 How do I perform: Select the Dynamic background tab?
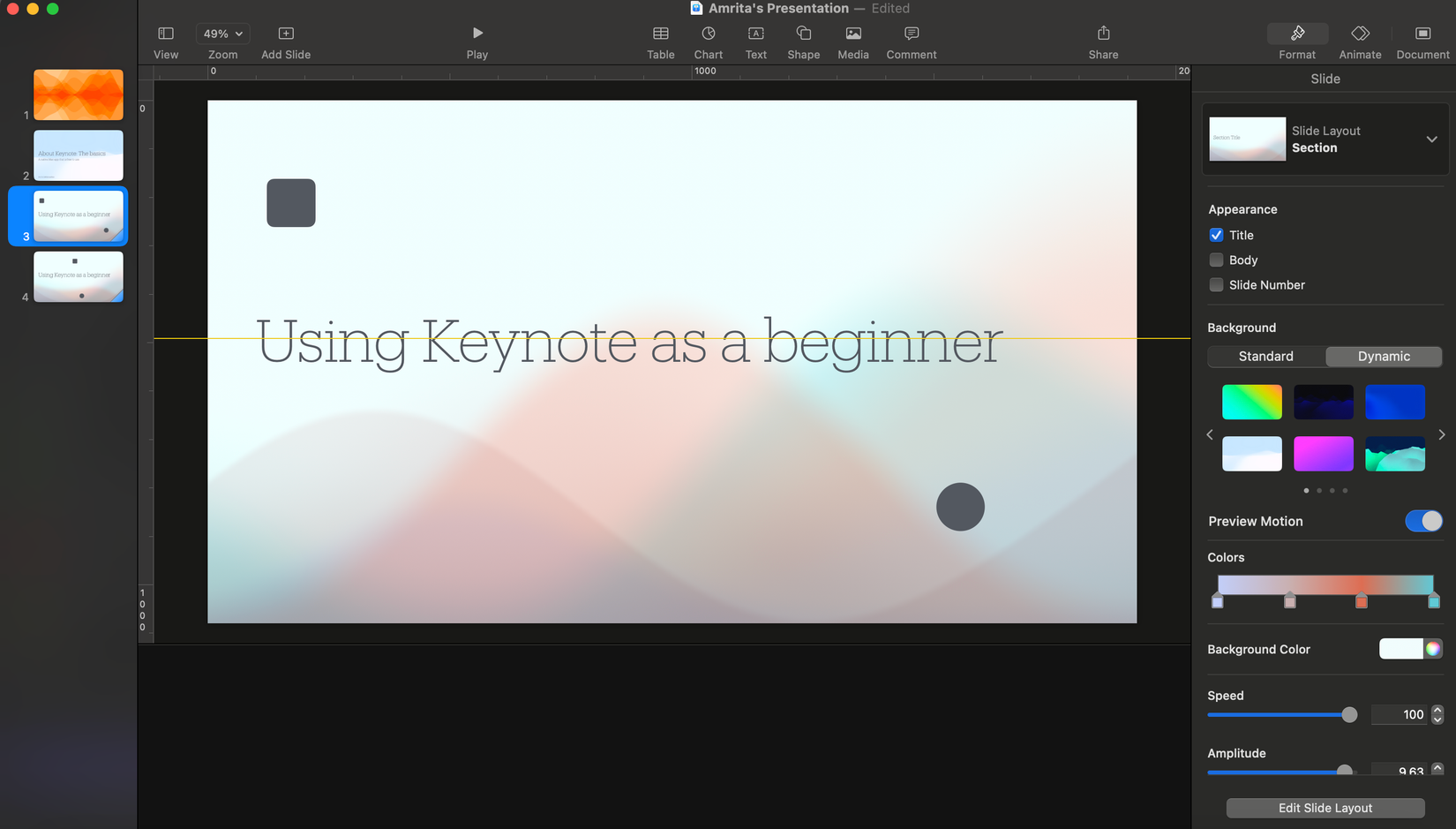click(1384, 356)
